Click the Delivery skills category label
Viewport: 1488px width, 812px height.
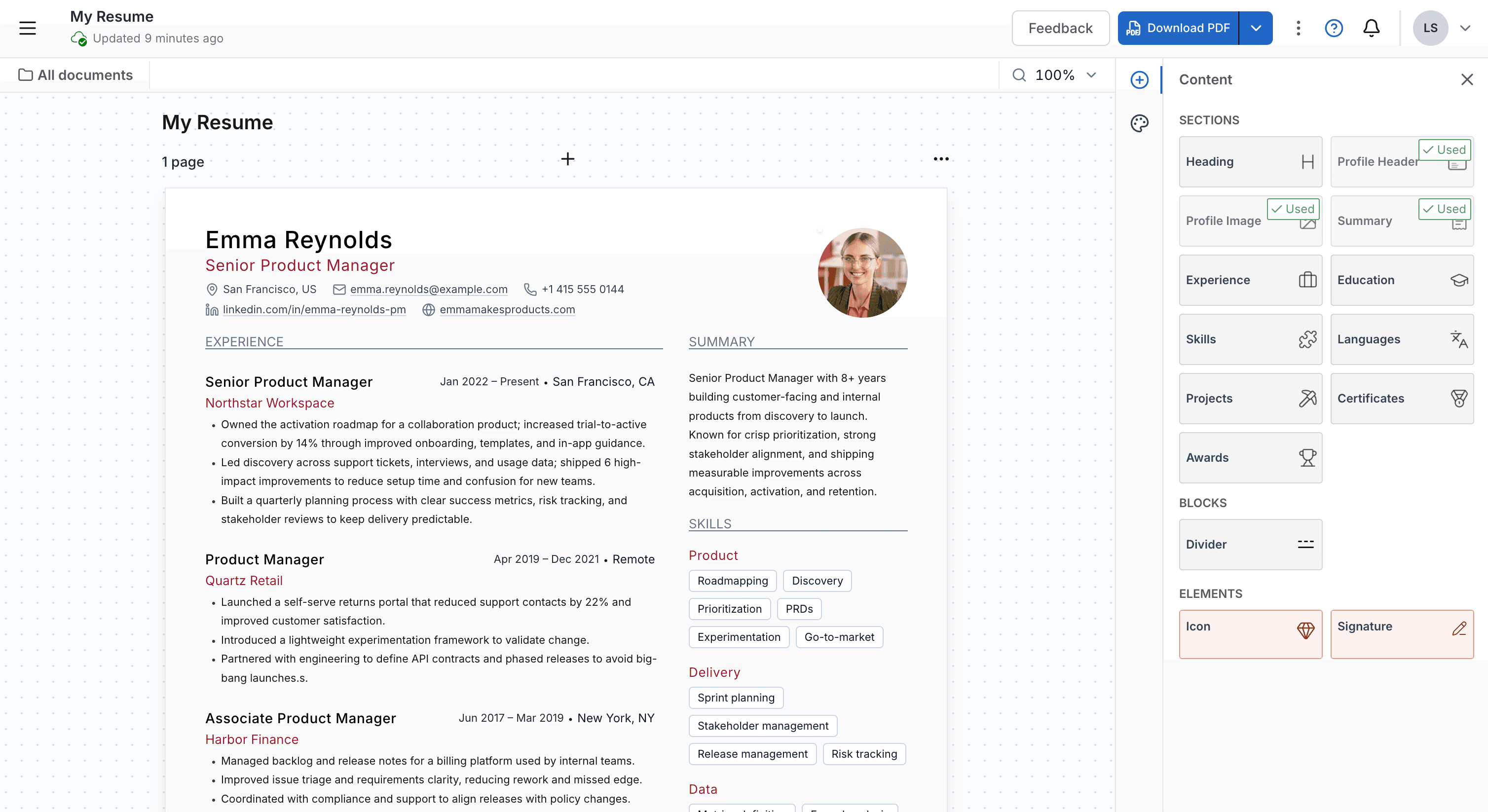tap(714, 673)
